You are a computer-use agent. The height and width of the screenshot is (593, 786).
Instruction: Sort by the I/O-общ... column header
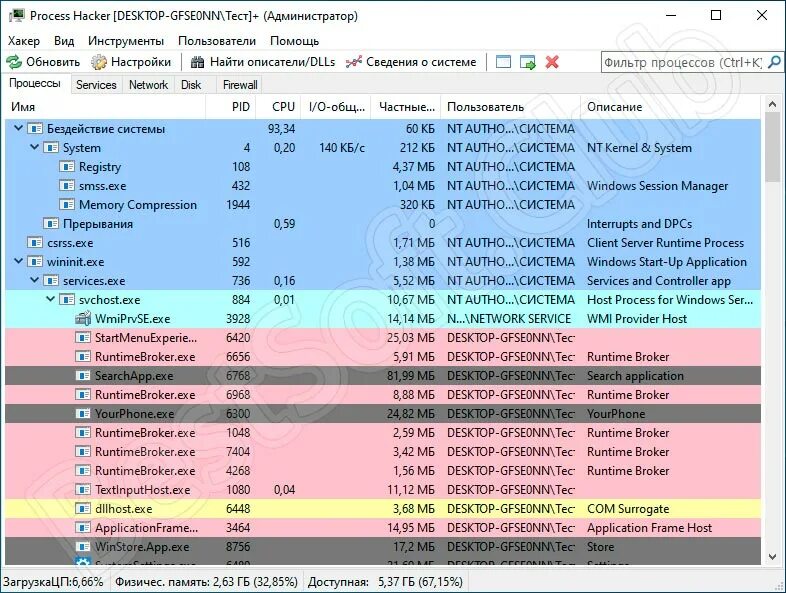(x=336, y=107)
